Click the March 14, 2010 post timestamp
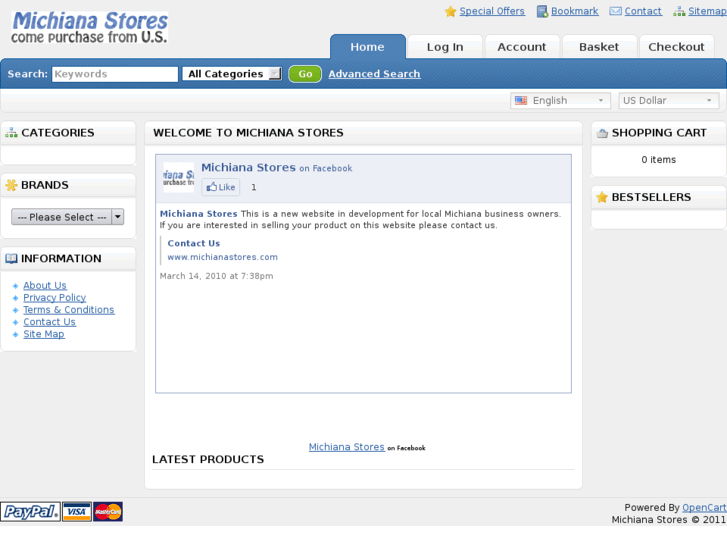 (x=217, y=276)
